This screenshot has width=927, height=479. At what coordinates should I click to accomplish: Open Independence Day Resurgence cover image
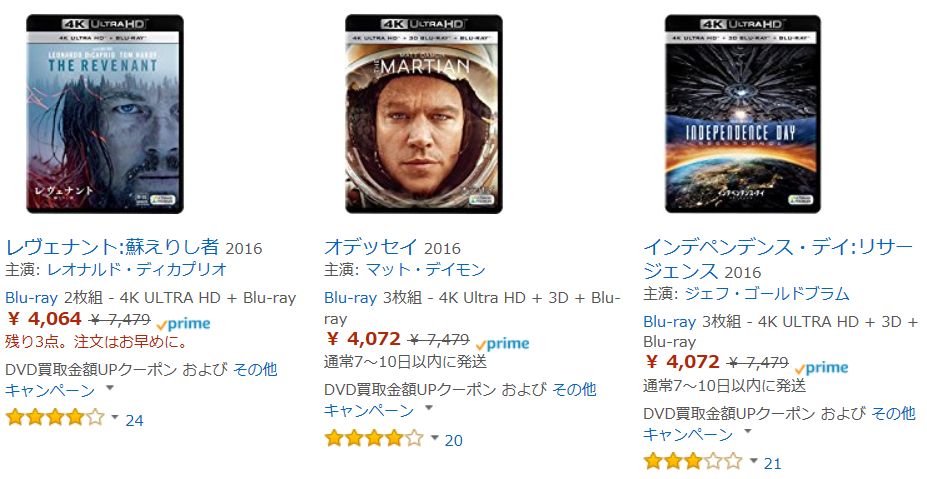pyautogui.click(x=743, y=114)
